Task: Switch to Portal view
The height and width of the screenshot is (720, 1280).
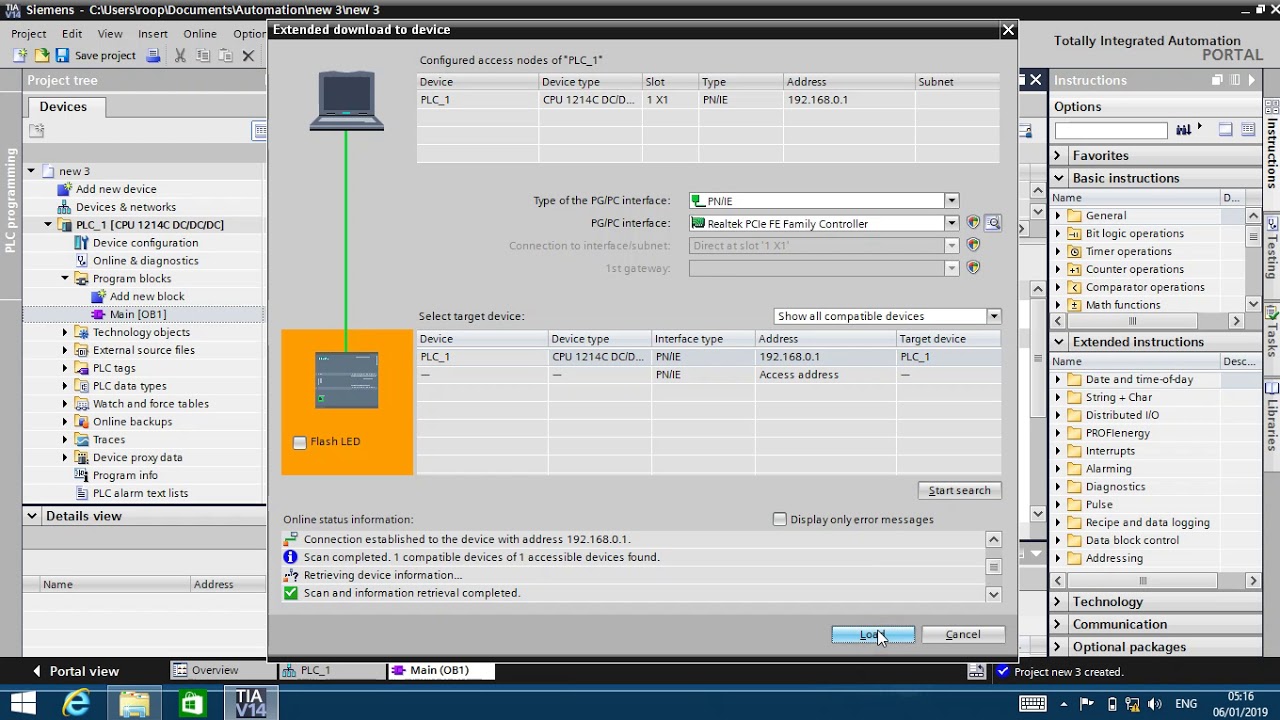Action: tap(76, 671)
